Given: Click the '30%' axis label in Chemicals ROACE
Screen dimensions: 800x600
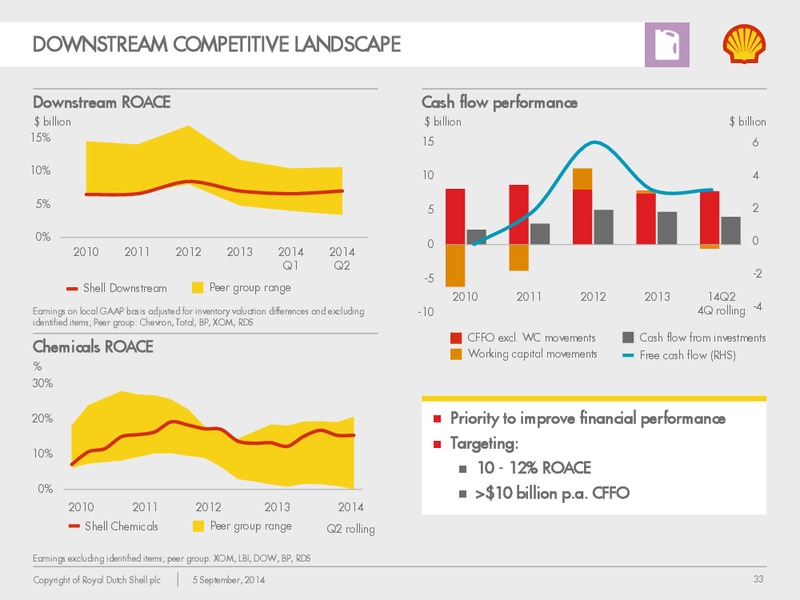Looking at the screenshot, I should tap(42, 383).
